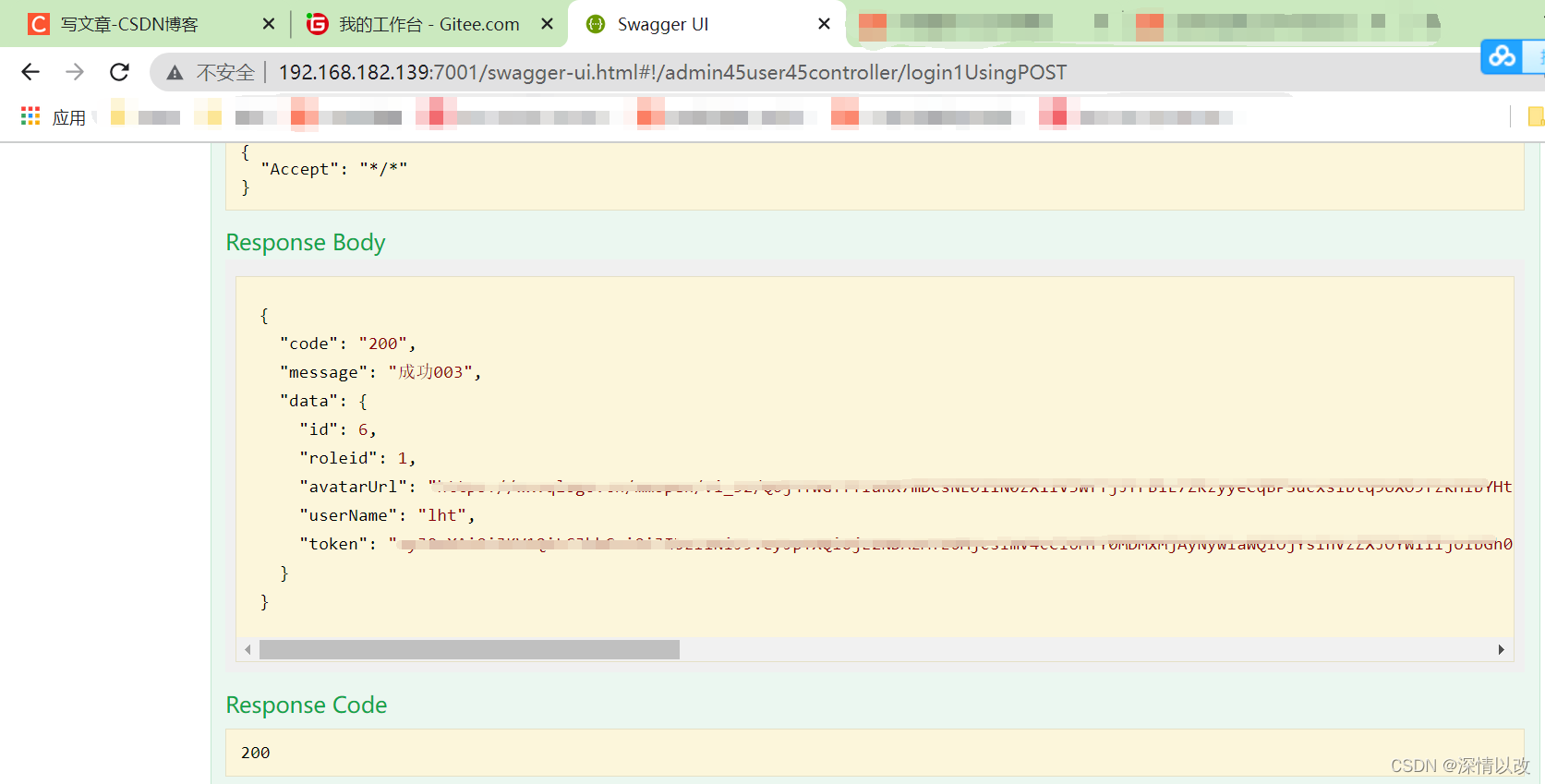Go back with the browser back arrow

[x=30, y=72]
